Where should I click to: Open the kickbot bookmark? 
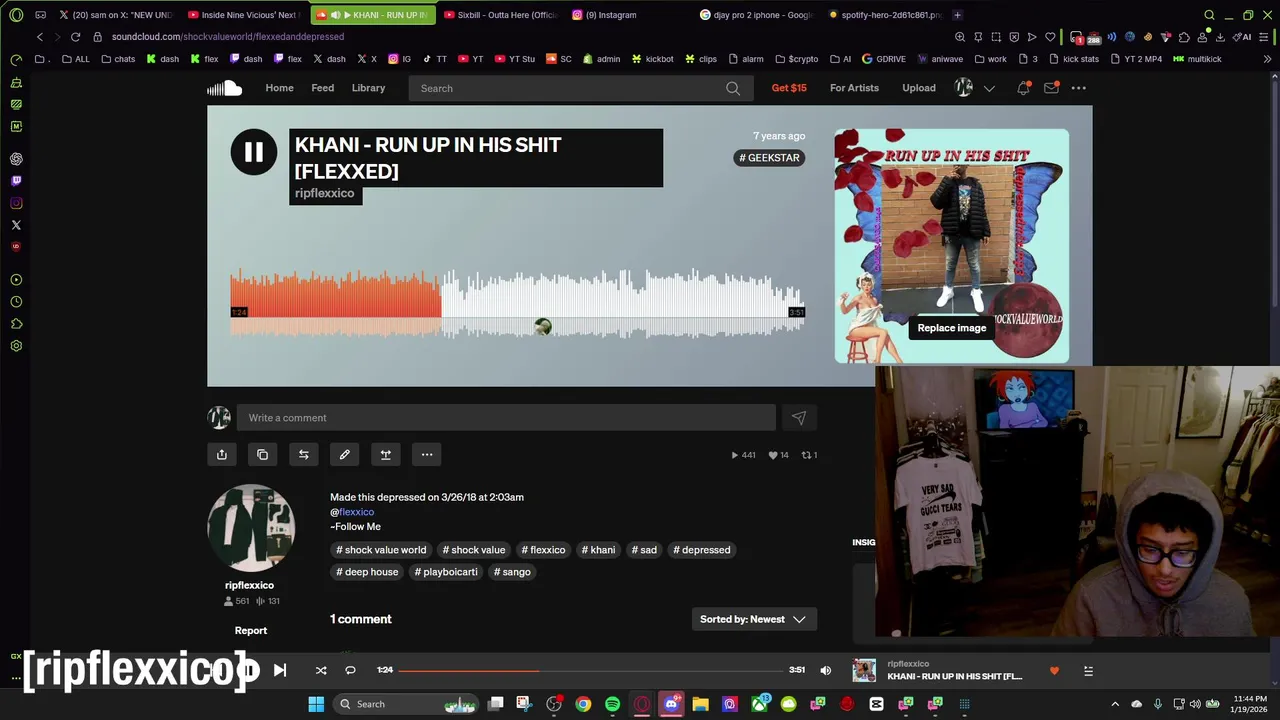652,59
